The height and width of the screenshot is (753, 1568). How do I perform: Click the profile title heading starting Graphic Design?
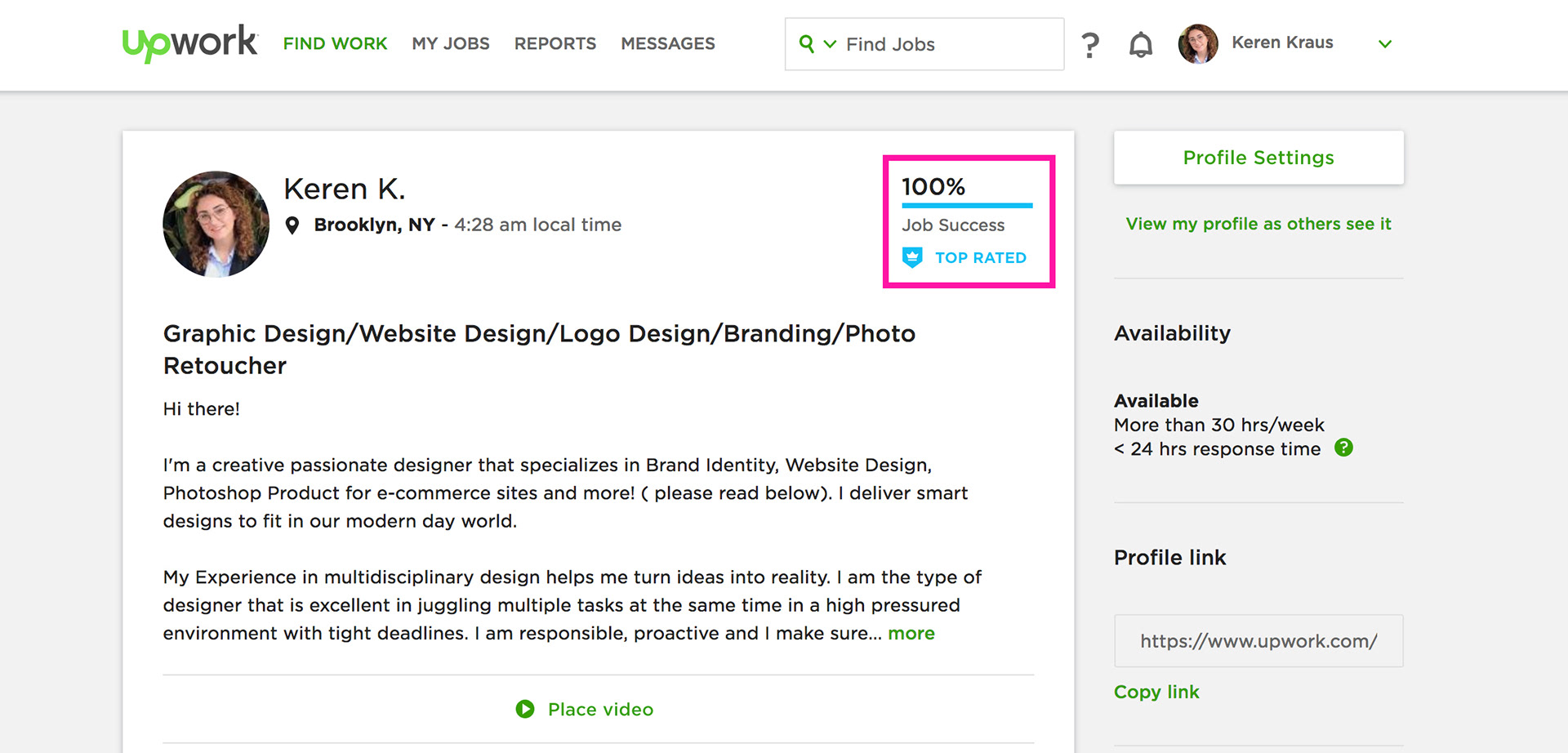click(x=539, y=350)
